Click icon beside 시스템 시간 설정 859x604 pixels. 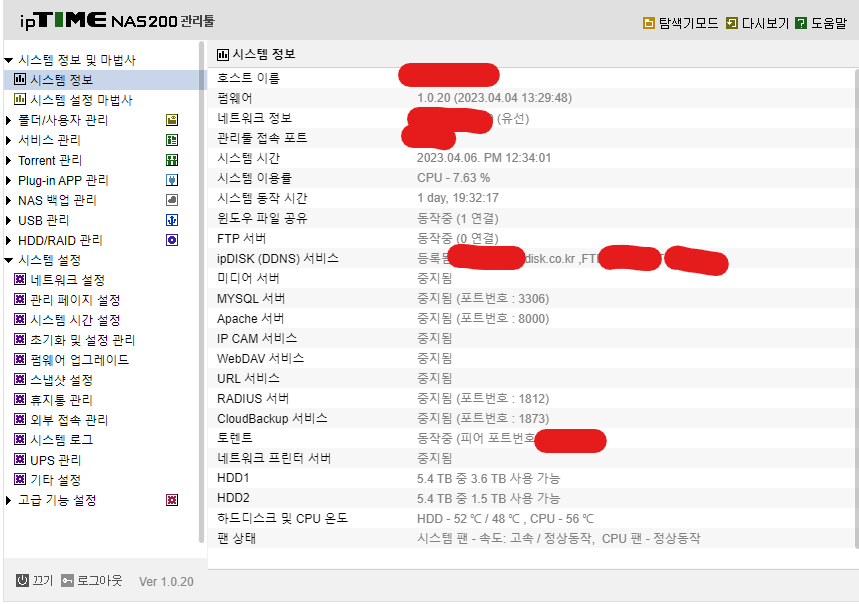pyautogui.click(x=20, y=319)
